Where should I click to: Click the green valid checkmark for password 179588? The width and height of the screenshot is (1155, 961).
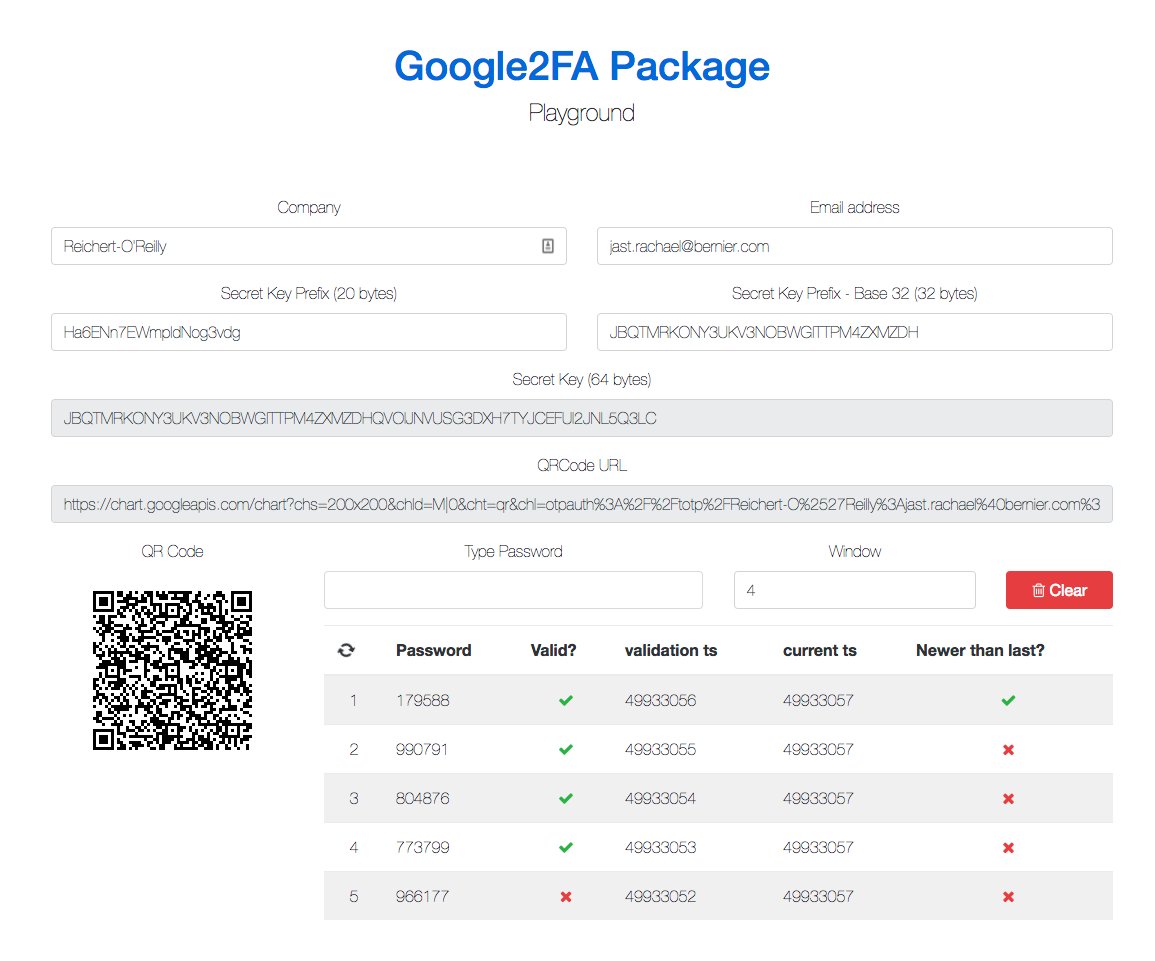coord(566,701)
